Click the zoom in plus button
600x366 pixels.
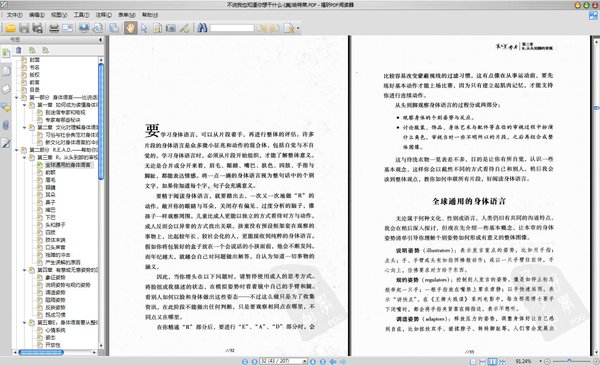pyautogui.click(x=596, y=361)
